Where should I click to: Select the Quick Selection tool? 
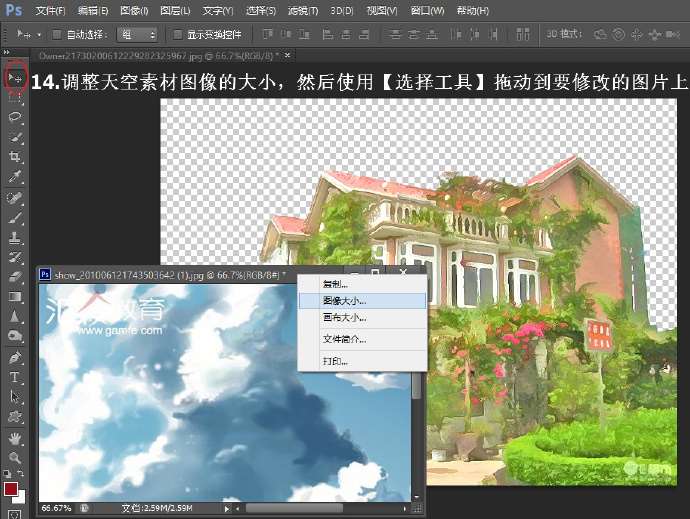(15, 136)
